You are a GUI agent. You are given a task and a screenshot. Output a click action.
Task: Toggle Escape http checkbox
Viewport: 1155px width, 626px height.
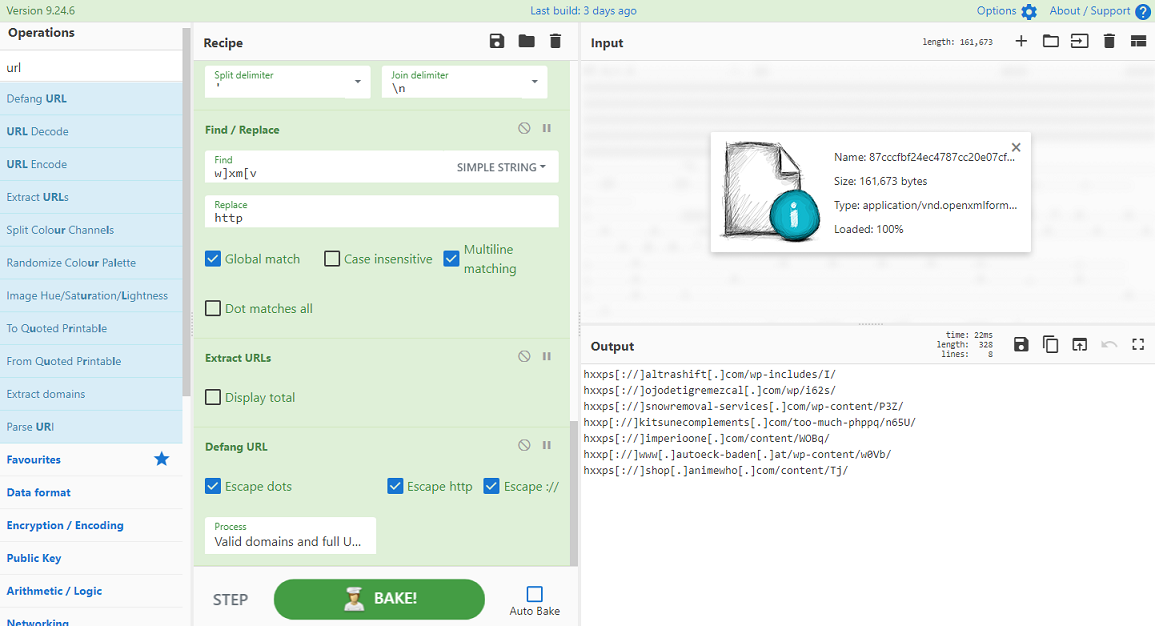396,486
